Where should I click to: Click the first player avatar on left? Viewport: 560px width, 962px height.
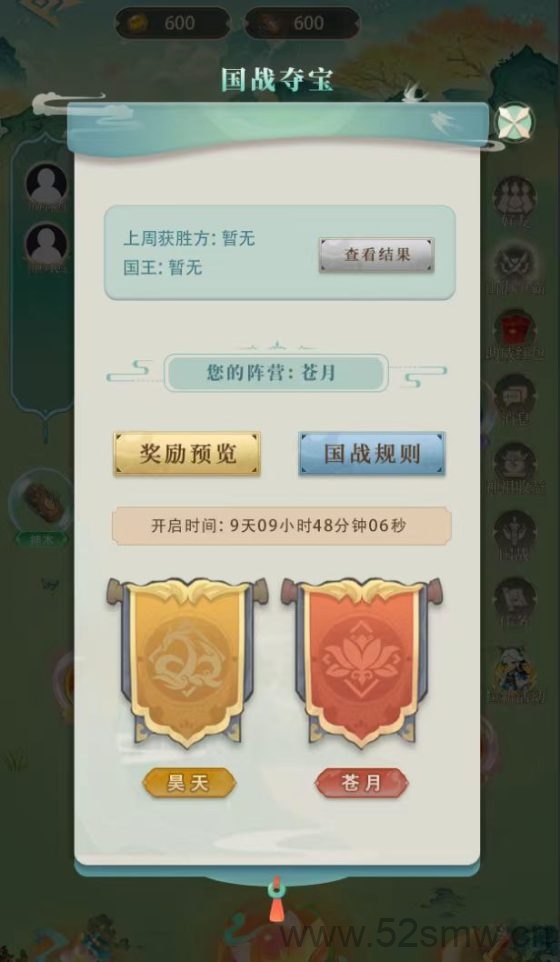pos(47,183)
